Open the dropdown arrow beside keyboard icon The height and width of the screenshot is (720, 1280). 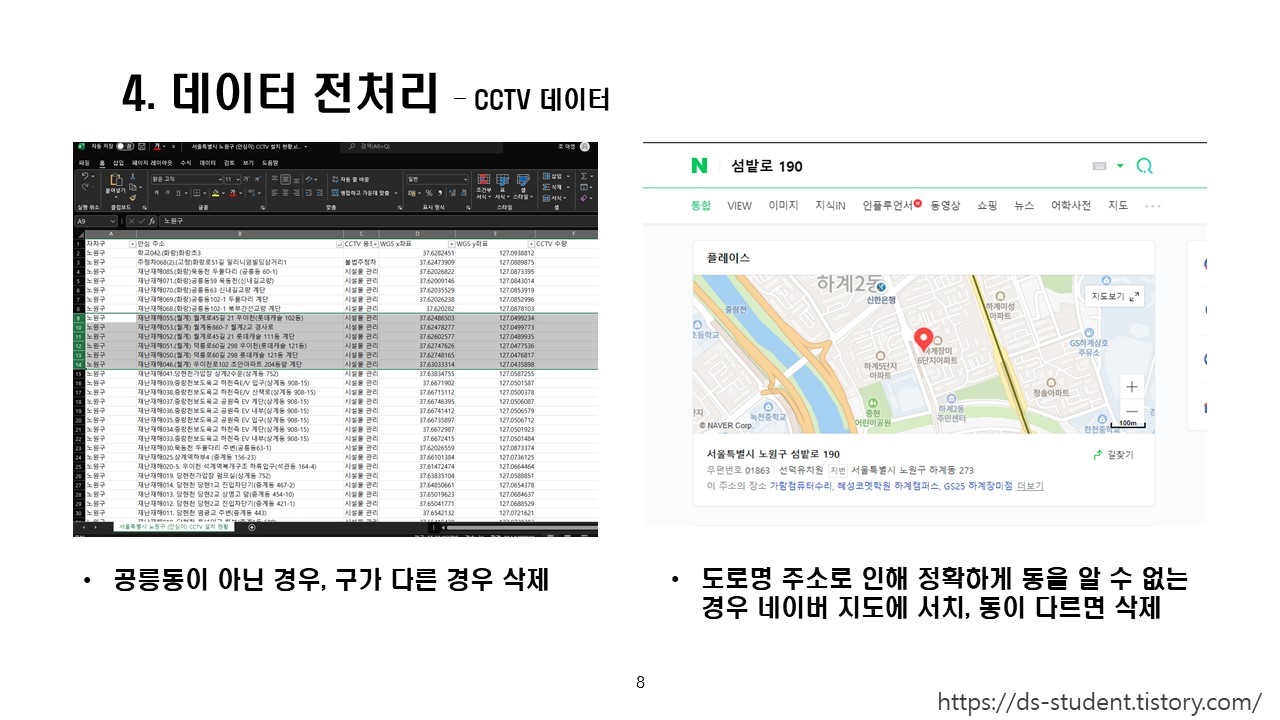point(1120,166)
